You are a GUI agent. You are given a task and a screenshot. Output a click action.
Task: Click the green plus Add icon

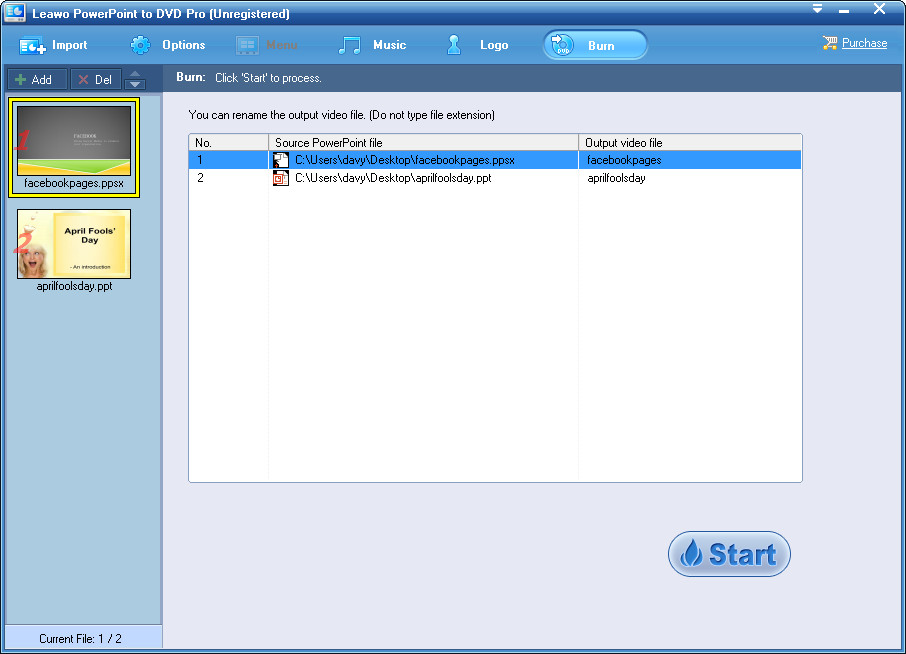click(x=20, y=79)
